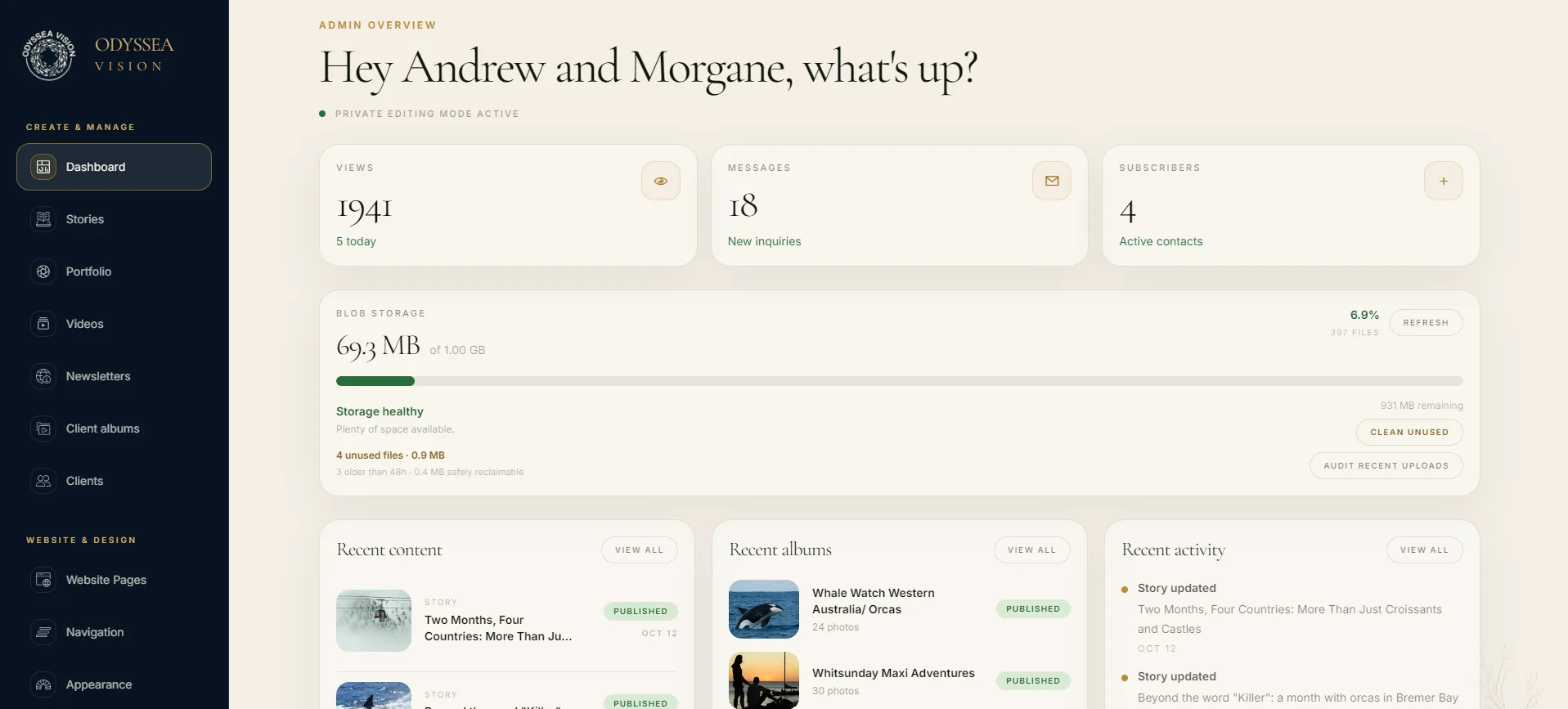1568x709 pixels.
Task: Click the Videos sidebar icon
Action: (44, 324)
